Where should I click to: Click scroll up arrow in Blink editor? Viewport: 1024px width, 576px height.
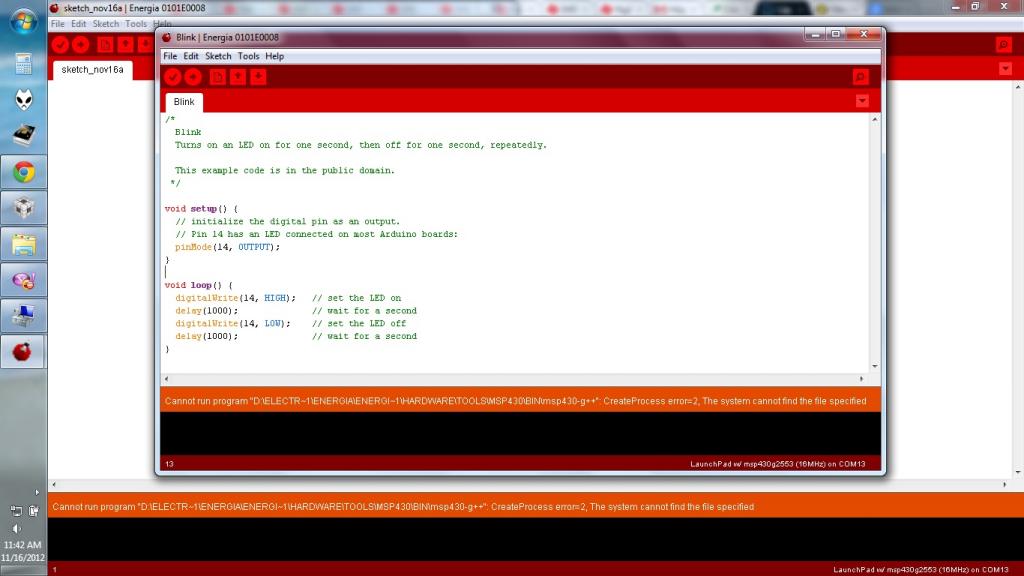[874, 120]
